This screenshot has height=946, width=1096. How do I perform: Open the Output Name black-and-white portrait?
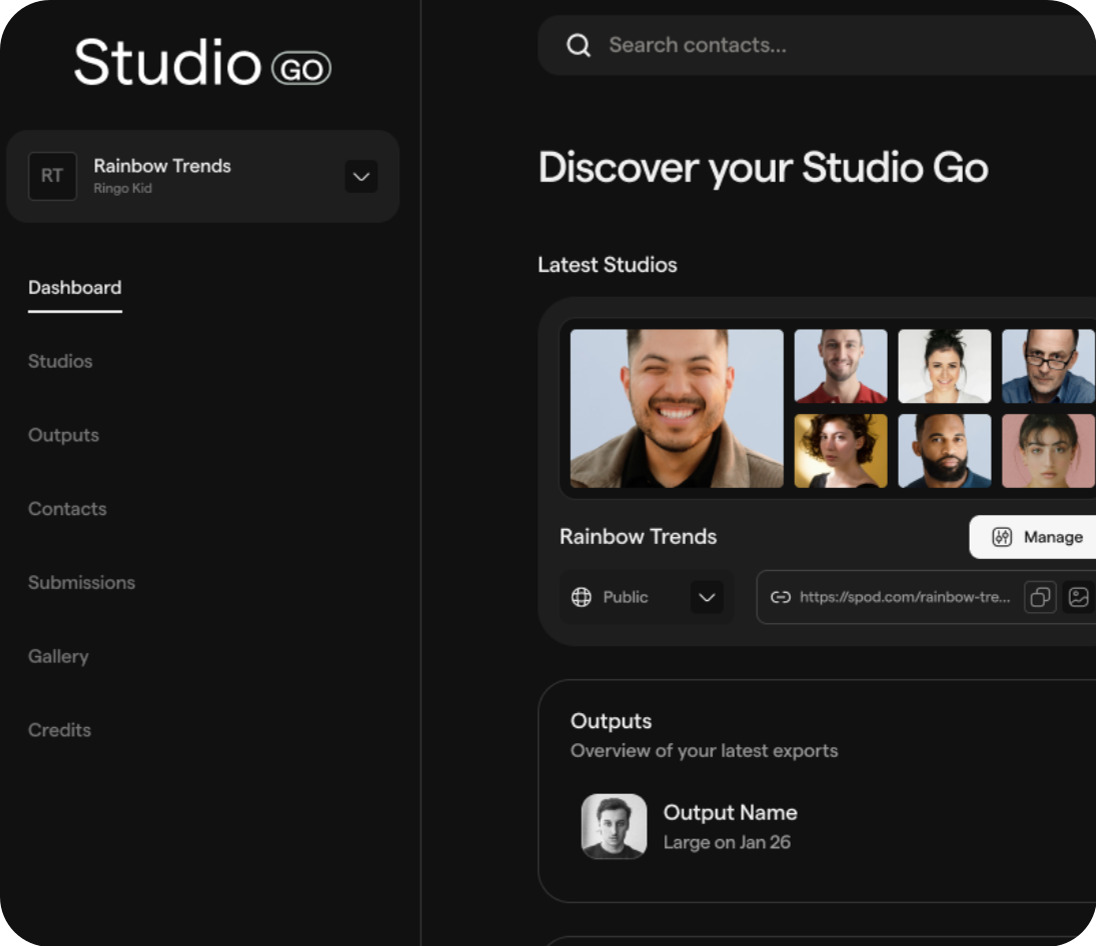[x=614, y=826]
